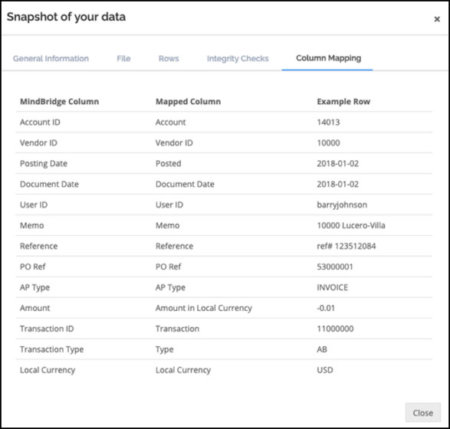
Task: Click the USD currency value
Action: coord(325,370)
